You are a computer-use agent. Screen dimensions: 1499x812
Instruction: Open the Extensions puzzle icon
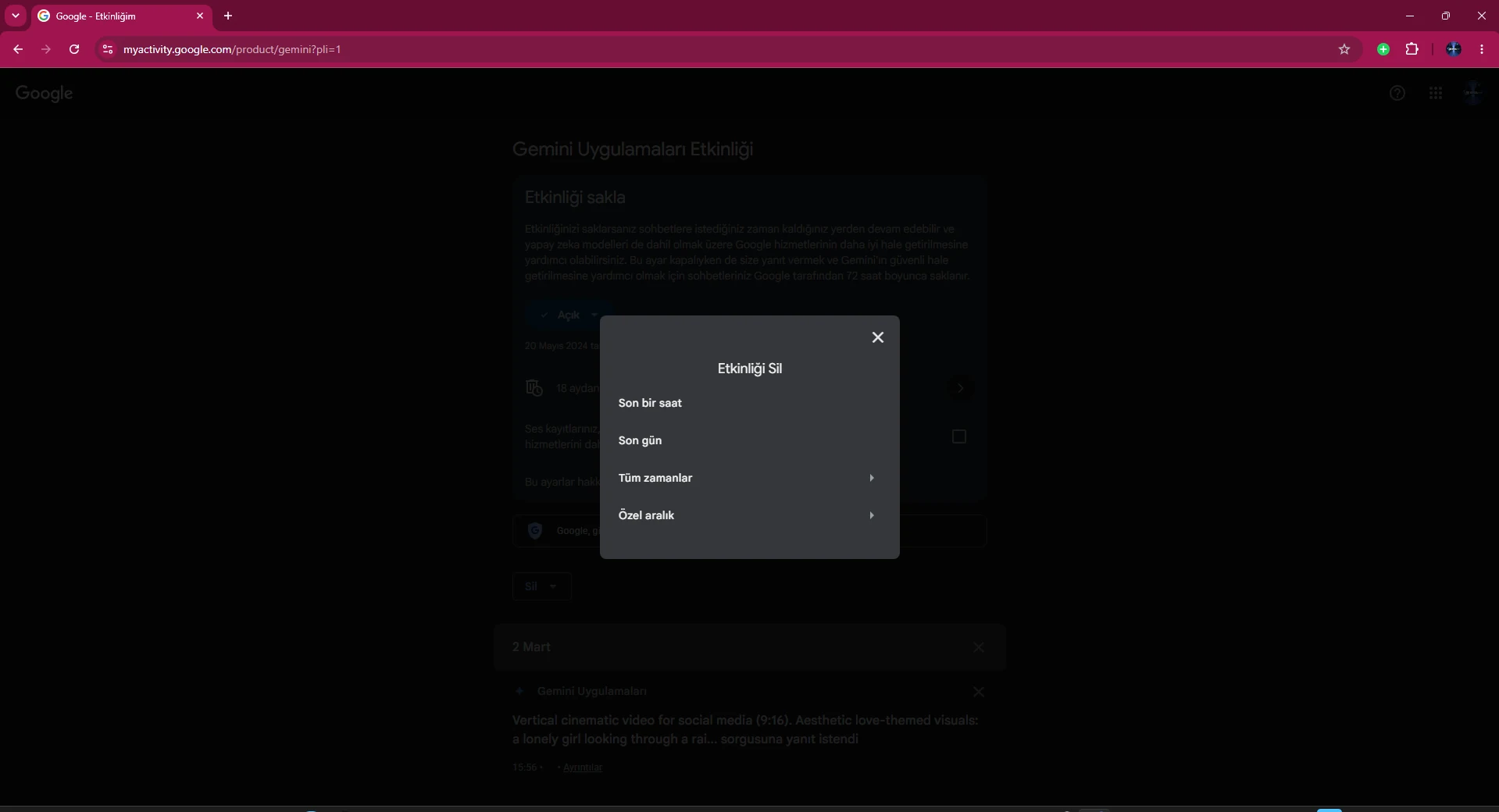click(1412, 49)
